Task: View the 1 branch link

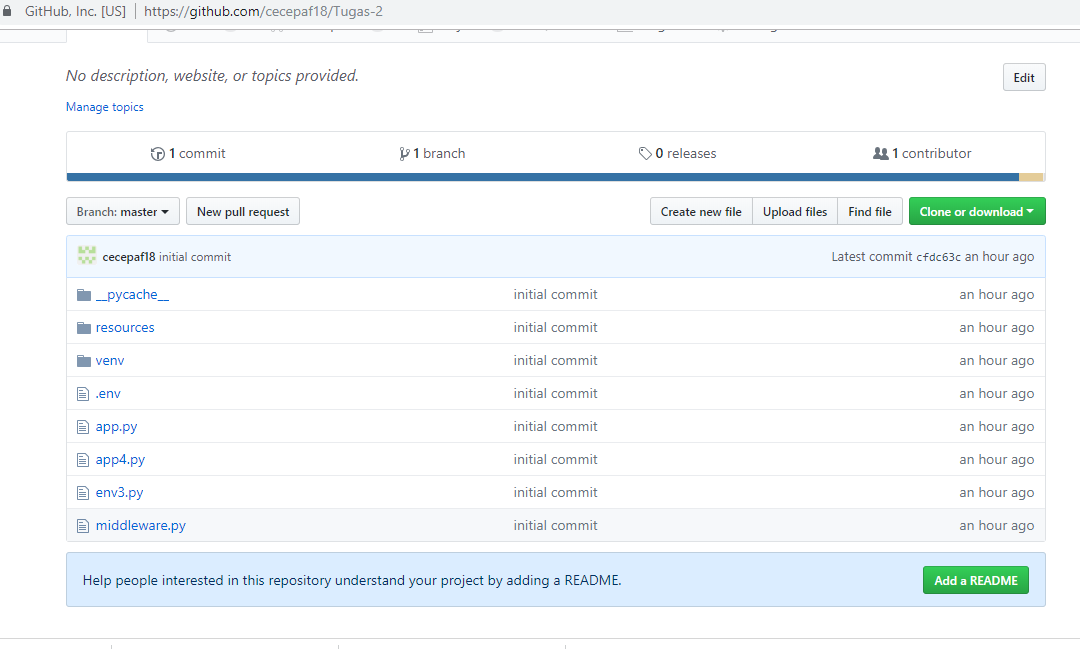Action: 432,154
